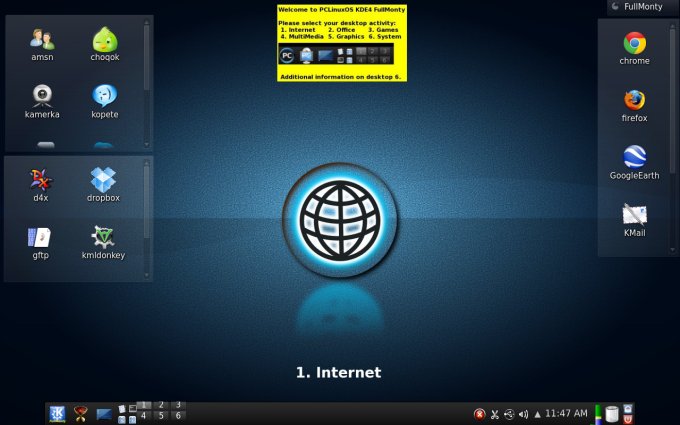The image size is (680, 425).
Task: Click the yellow welcome note widget
Action: pos(342,43)
